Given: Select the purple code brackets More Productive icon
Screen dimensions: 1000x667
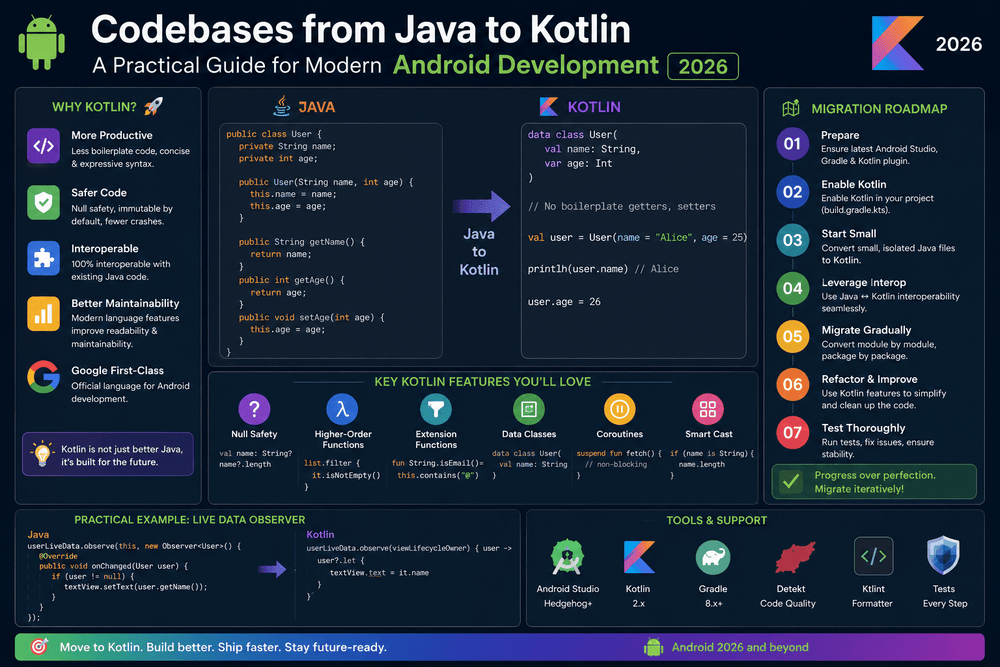Looking at the screenshot, I should coord(43,146).
